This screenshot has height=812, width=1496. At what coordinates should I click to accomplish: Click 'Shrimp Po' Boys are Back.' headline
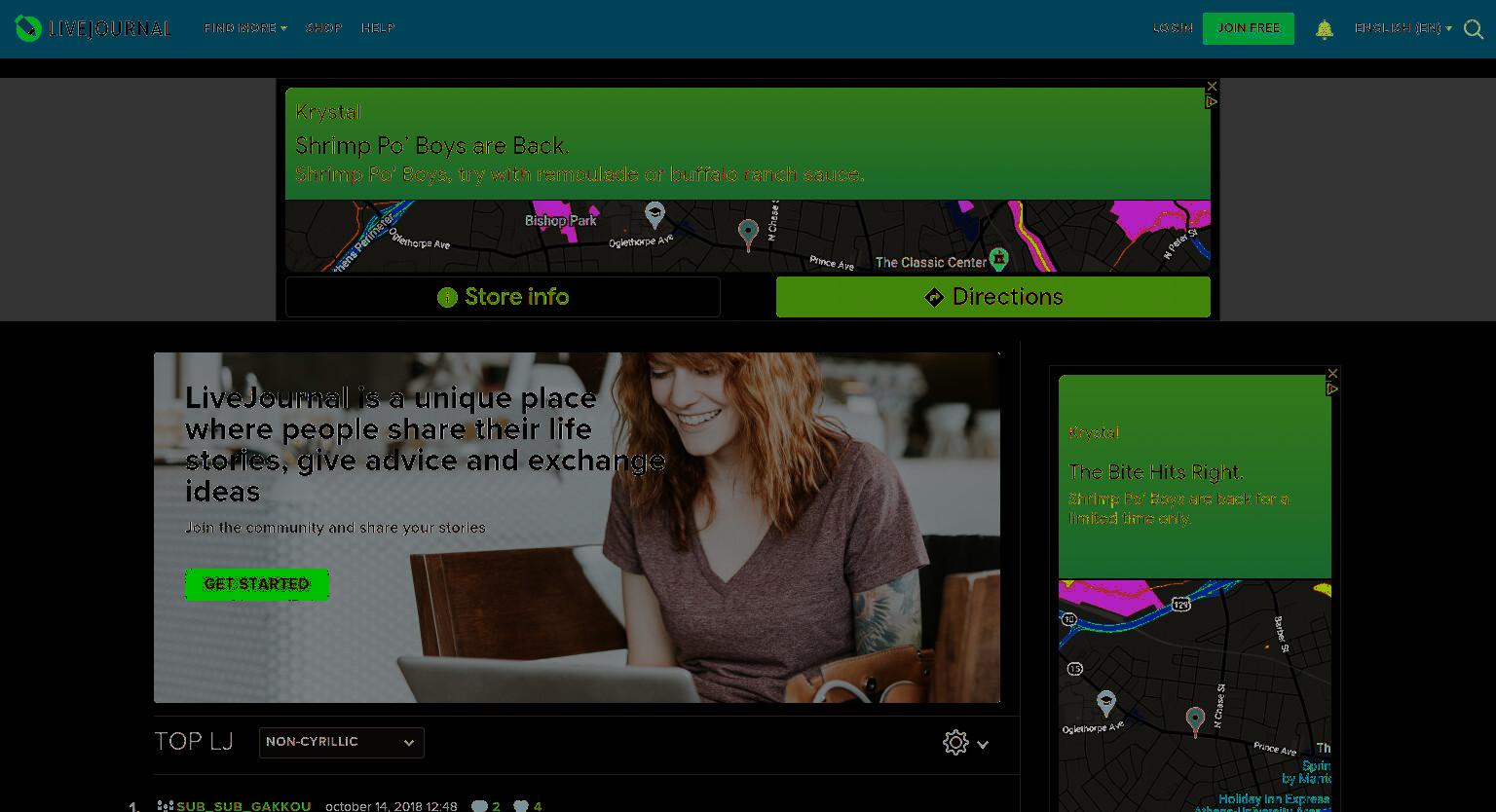432,146
